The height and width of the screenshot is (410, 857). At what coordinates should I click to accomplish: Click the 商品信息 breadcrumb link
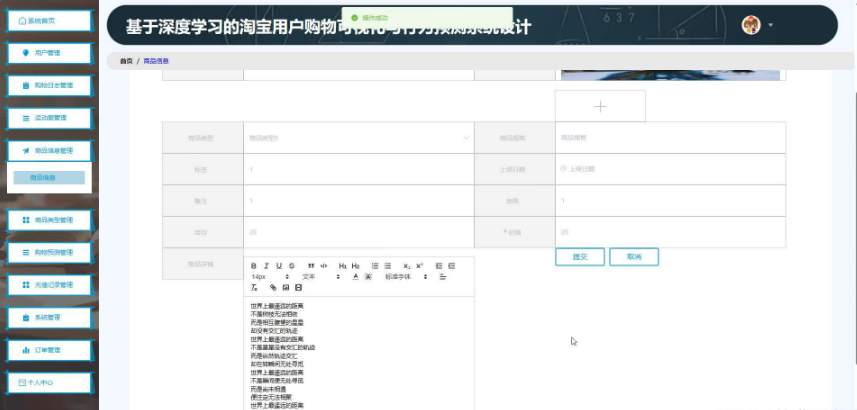pos(156,61)
